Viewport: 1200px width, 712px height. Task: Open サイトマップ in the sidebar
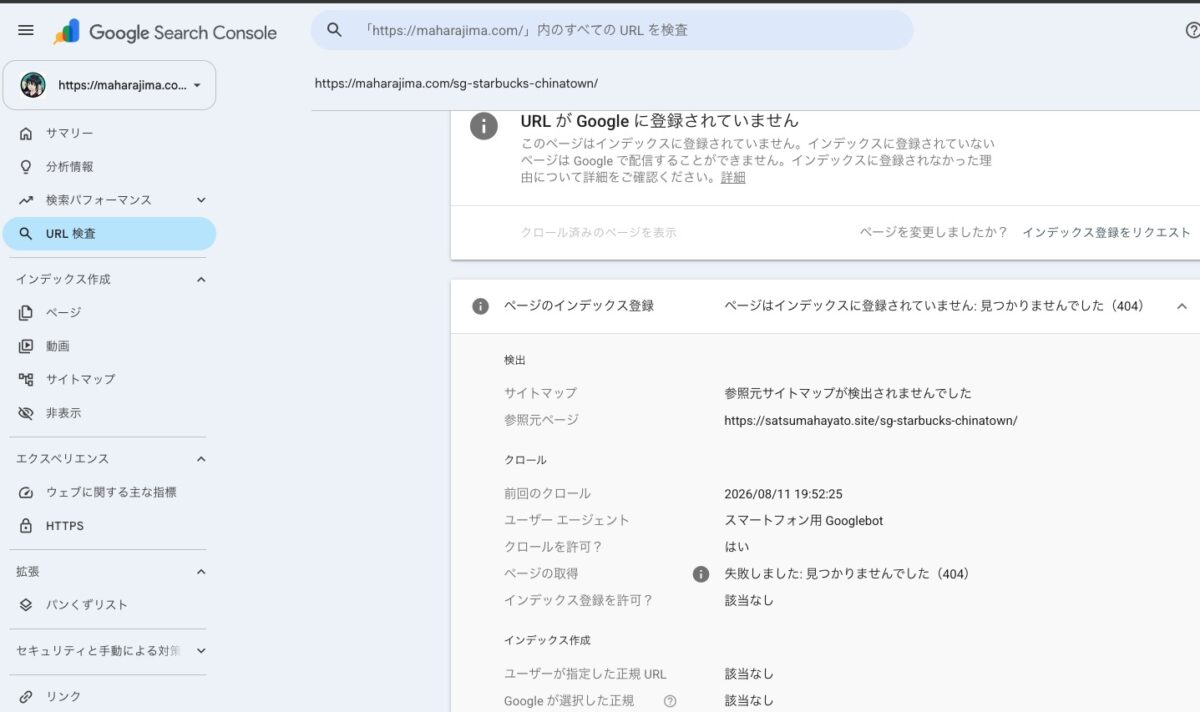pyautogui.click(x=108, y=379)
